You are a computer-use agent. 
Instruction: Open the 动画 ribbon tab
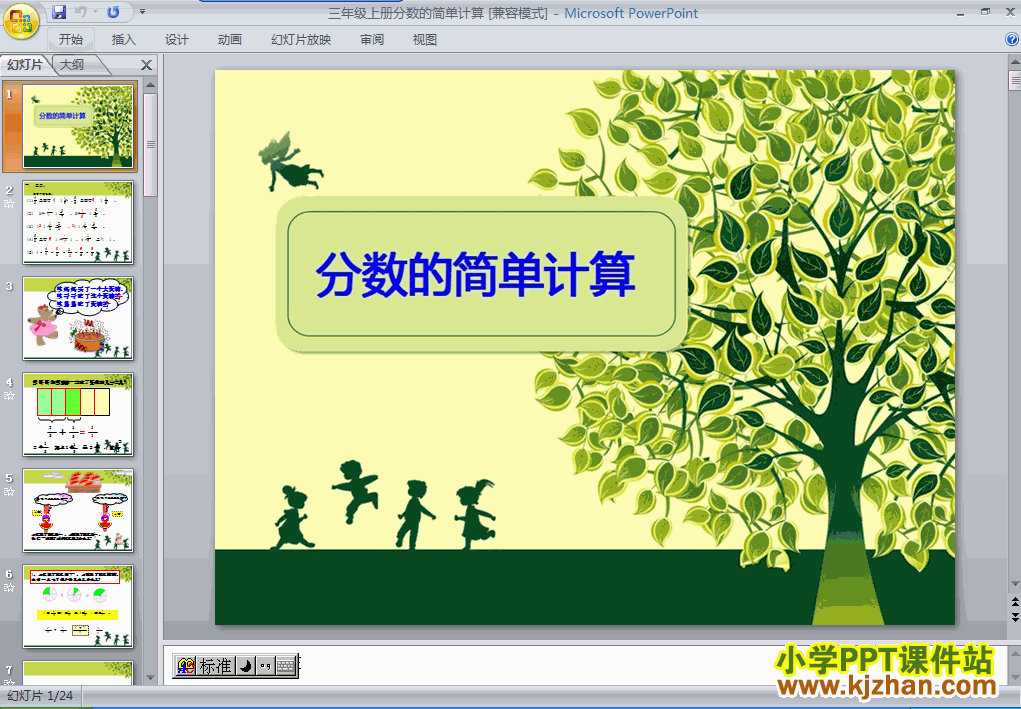(x=229, y=40)
